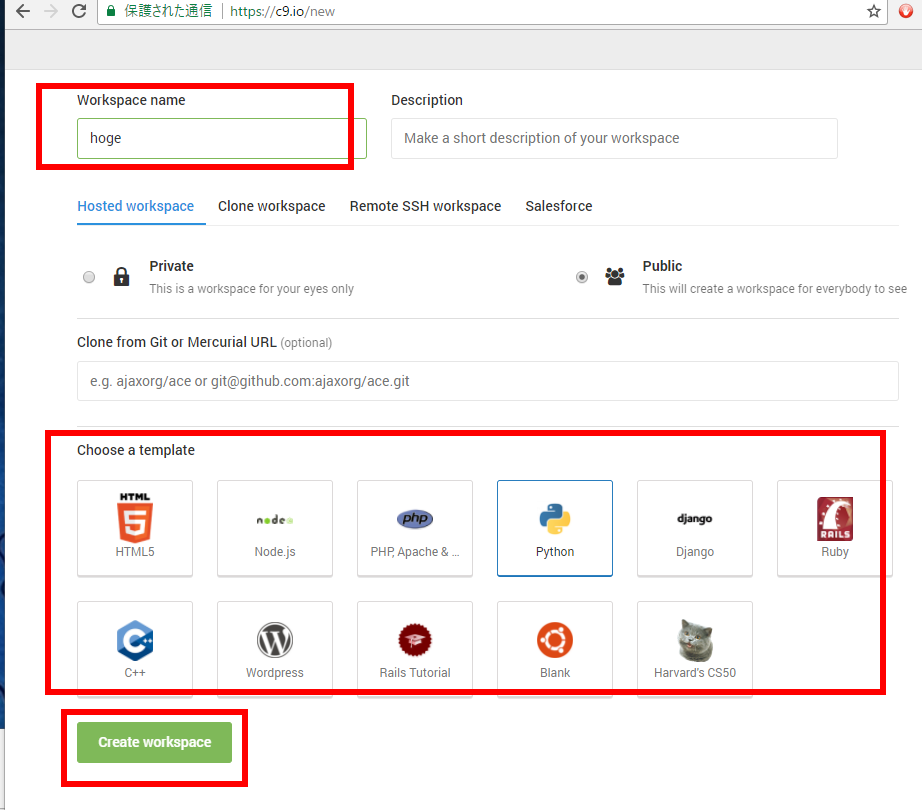The image size is (922, 810).
Task: Open the red browser extension icon
Action: [x=906, y=11]
